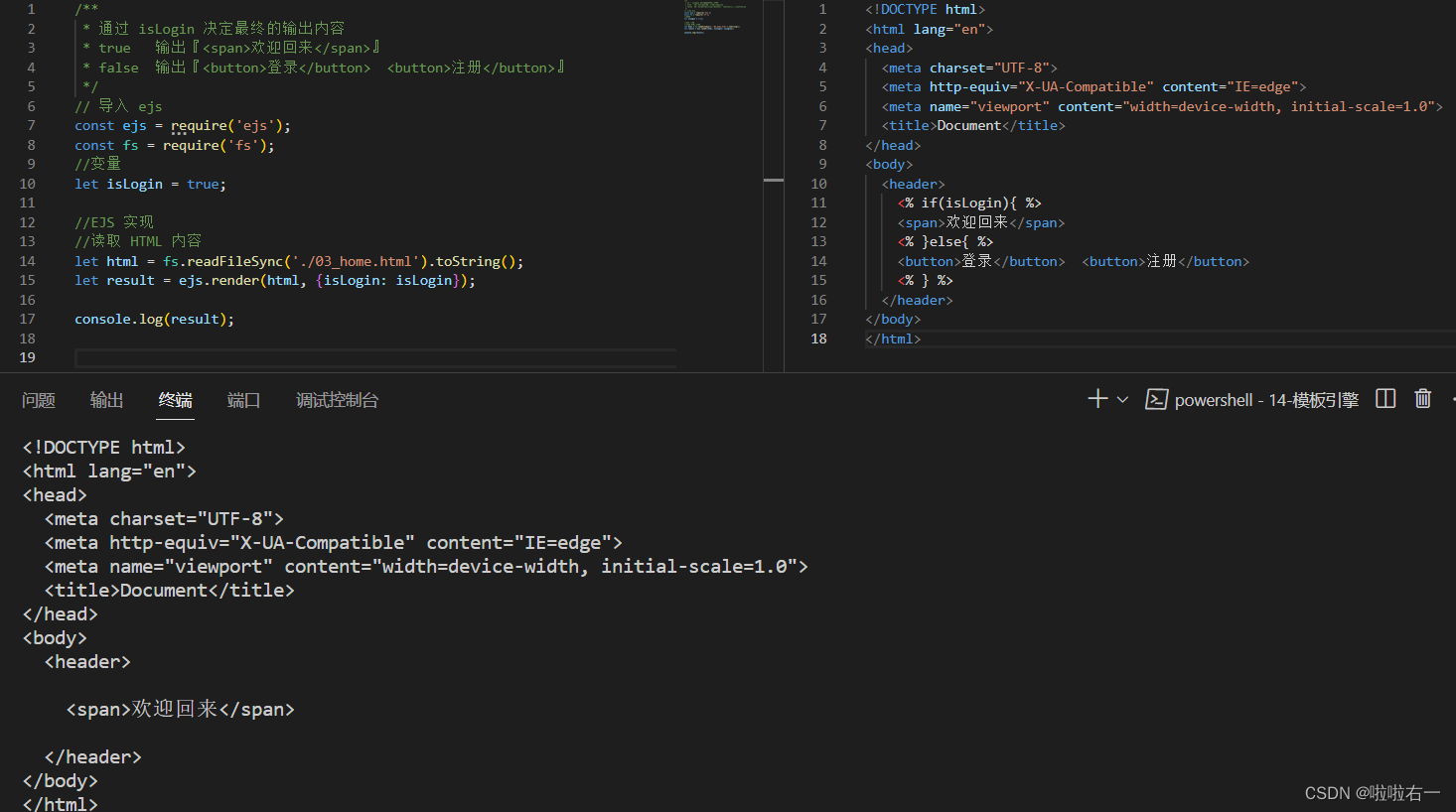Open a new terminal with plus icon
This screenshot has height=812, width=1456.
coord(1097,399)
